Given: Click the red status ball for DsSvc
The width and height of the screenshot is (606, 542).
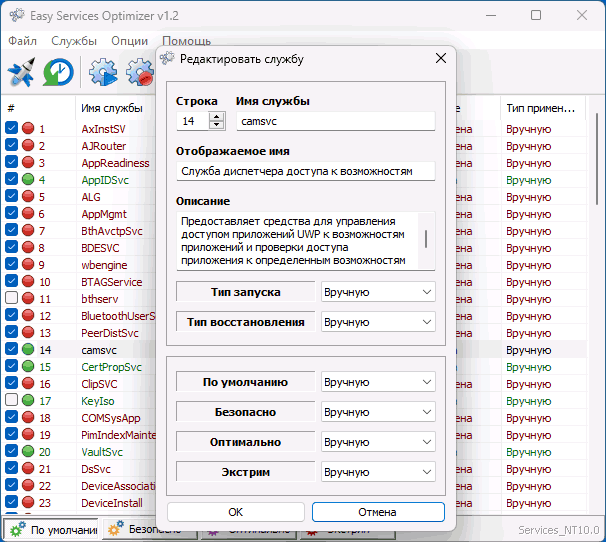Looking at the screenshot, I should 28,468.
